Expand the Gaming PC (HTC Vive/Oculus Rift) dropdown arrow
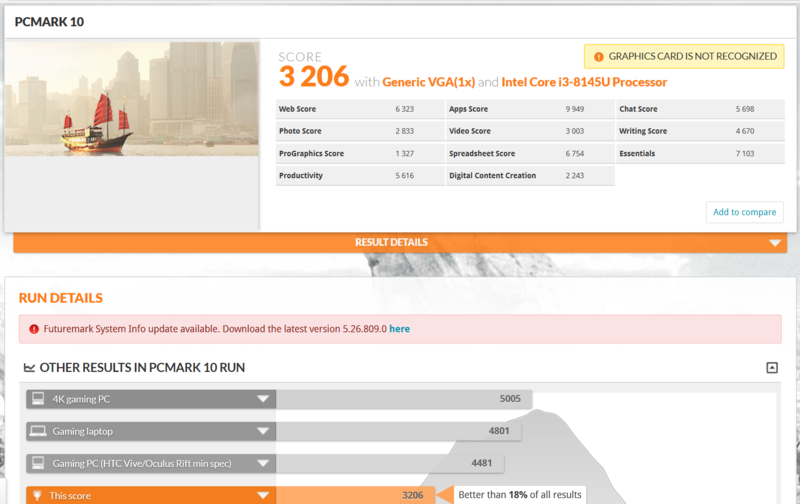Viewport: 800px width, 504px height. [263, 463]
